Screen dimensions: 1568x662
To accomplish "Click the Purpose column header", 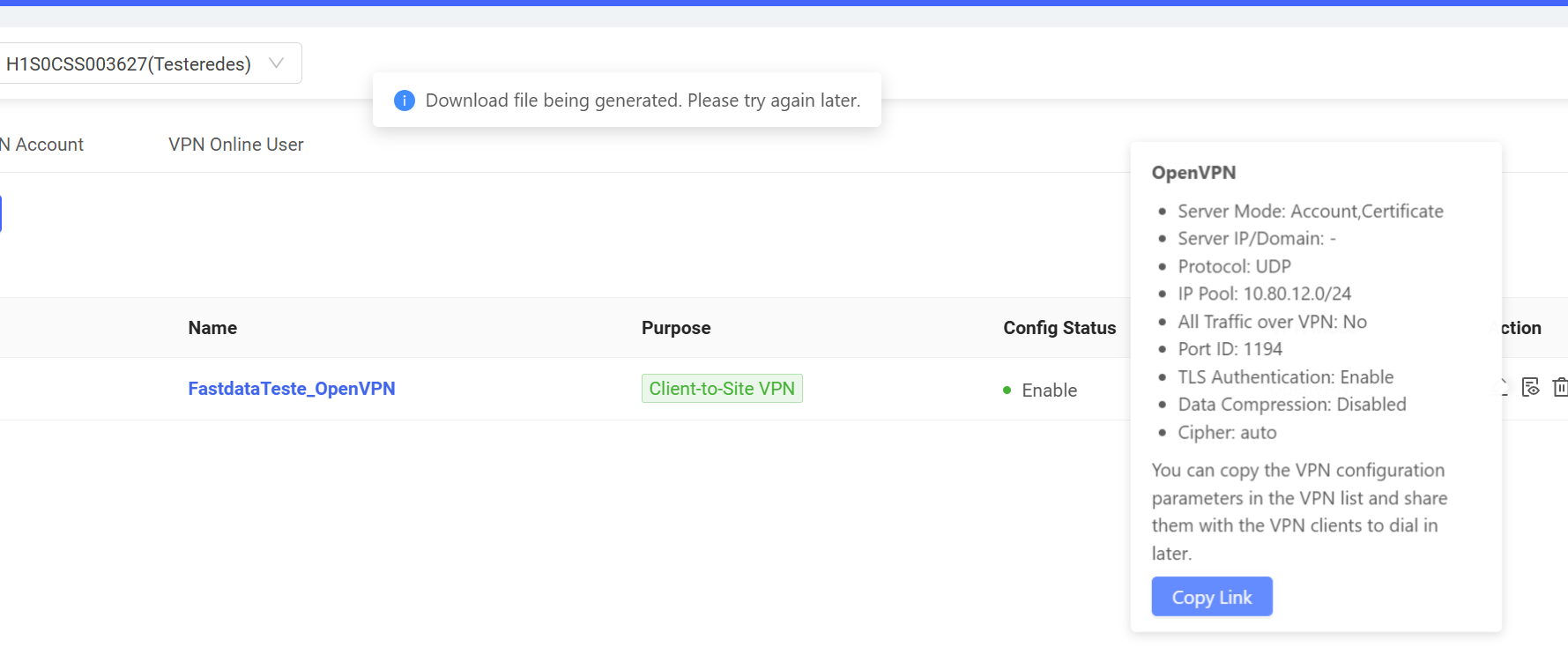I will (x=676, y=328).
